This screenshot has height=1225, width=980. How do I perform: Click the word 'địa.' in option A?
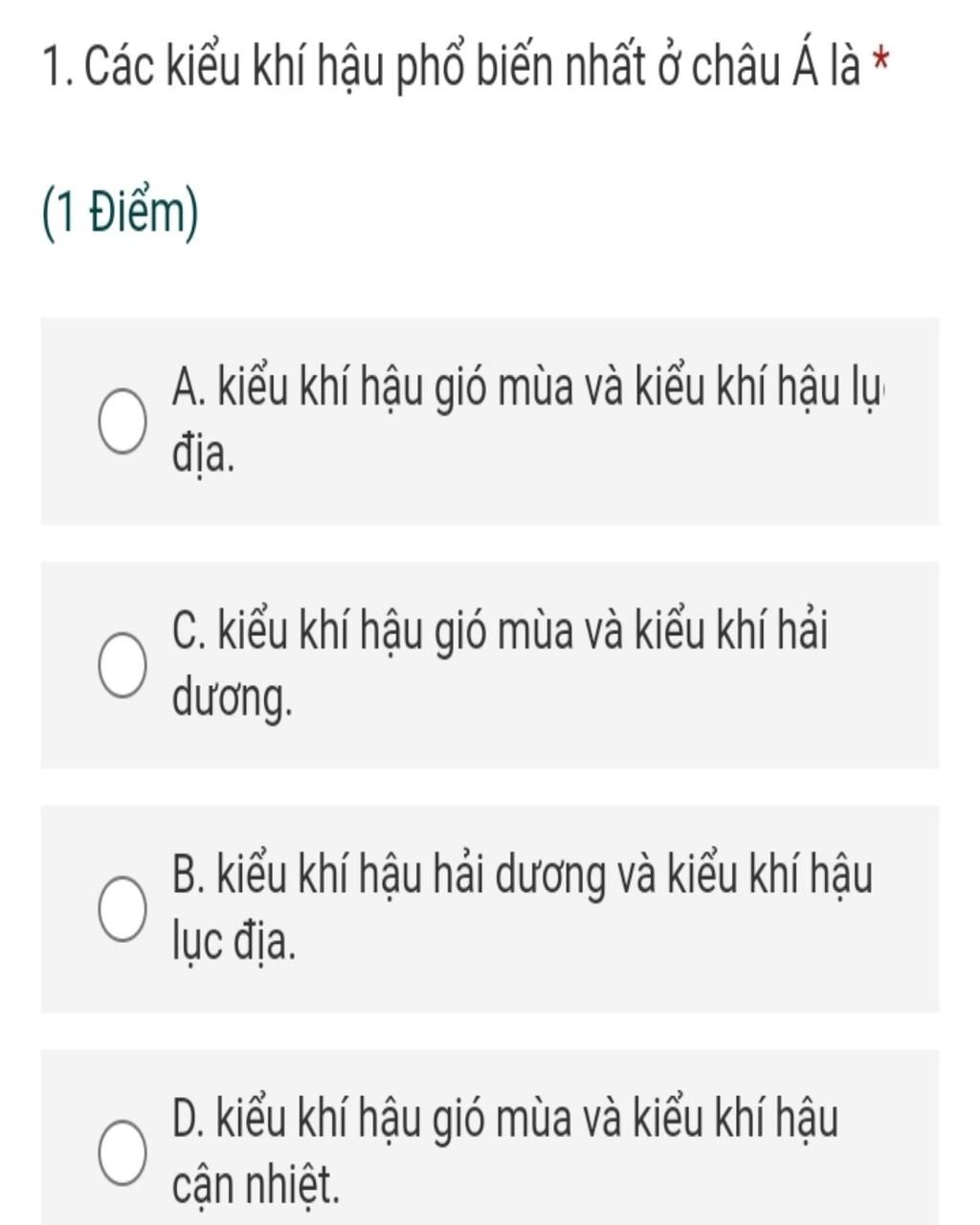pyautogui.click(x=203, y=457)
